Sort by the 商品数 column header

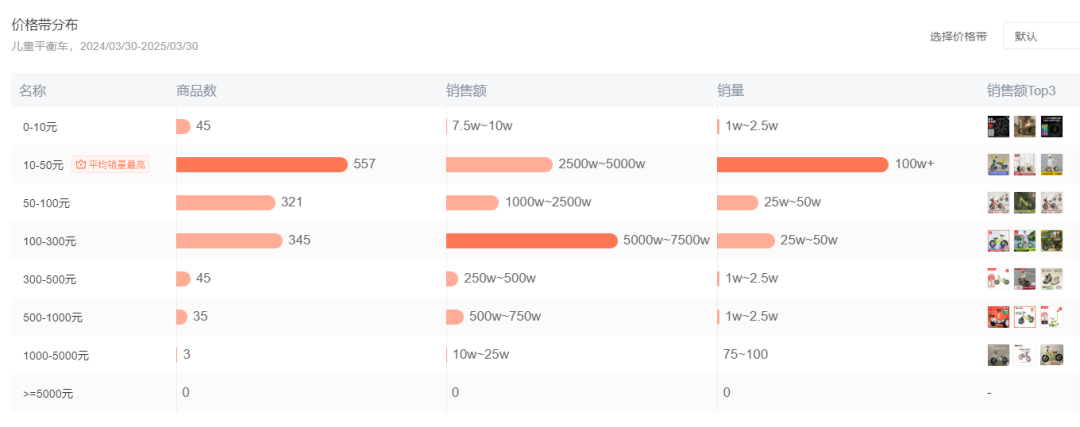(196, 91)
